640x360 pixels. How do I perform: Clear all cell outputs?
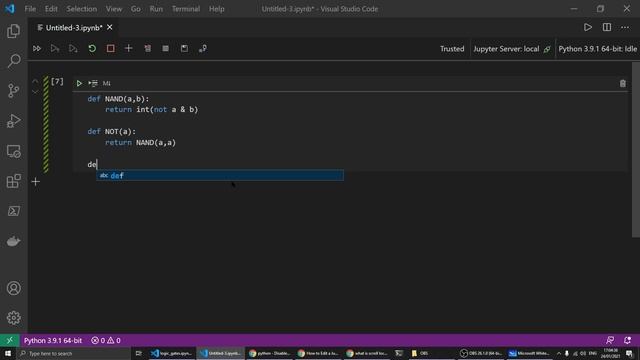click(147, 49)
